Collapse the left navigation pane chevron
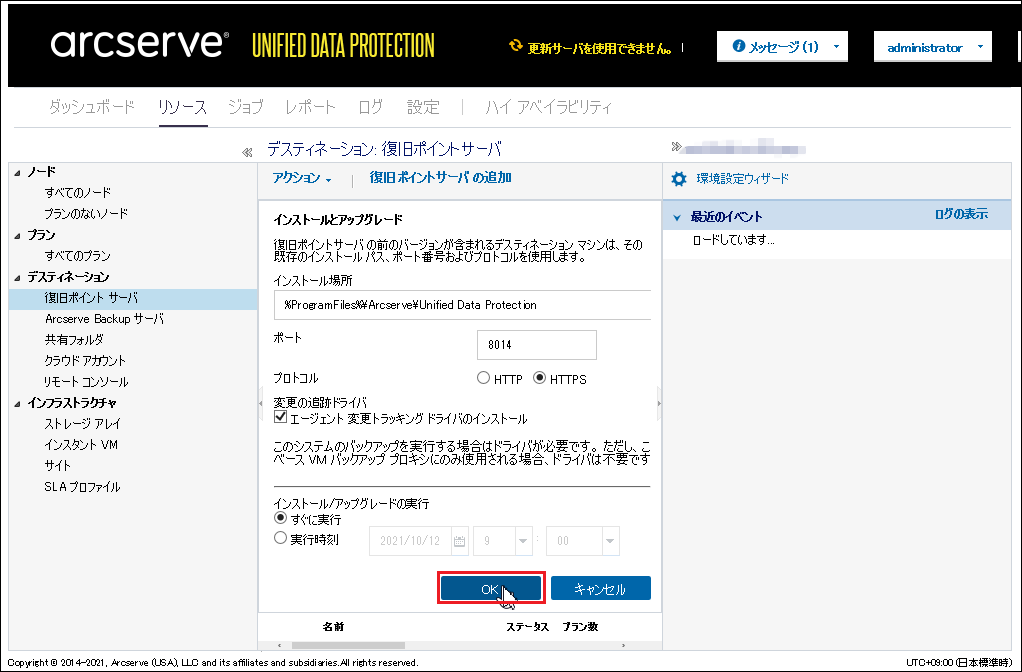The image size is (1022, 672). click(247, 153)
